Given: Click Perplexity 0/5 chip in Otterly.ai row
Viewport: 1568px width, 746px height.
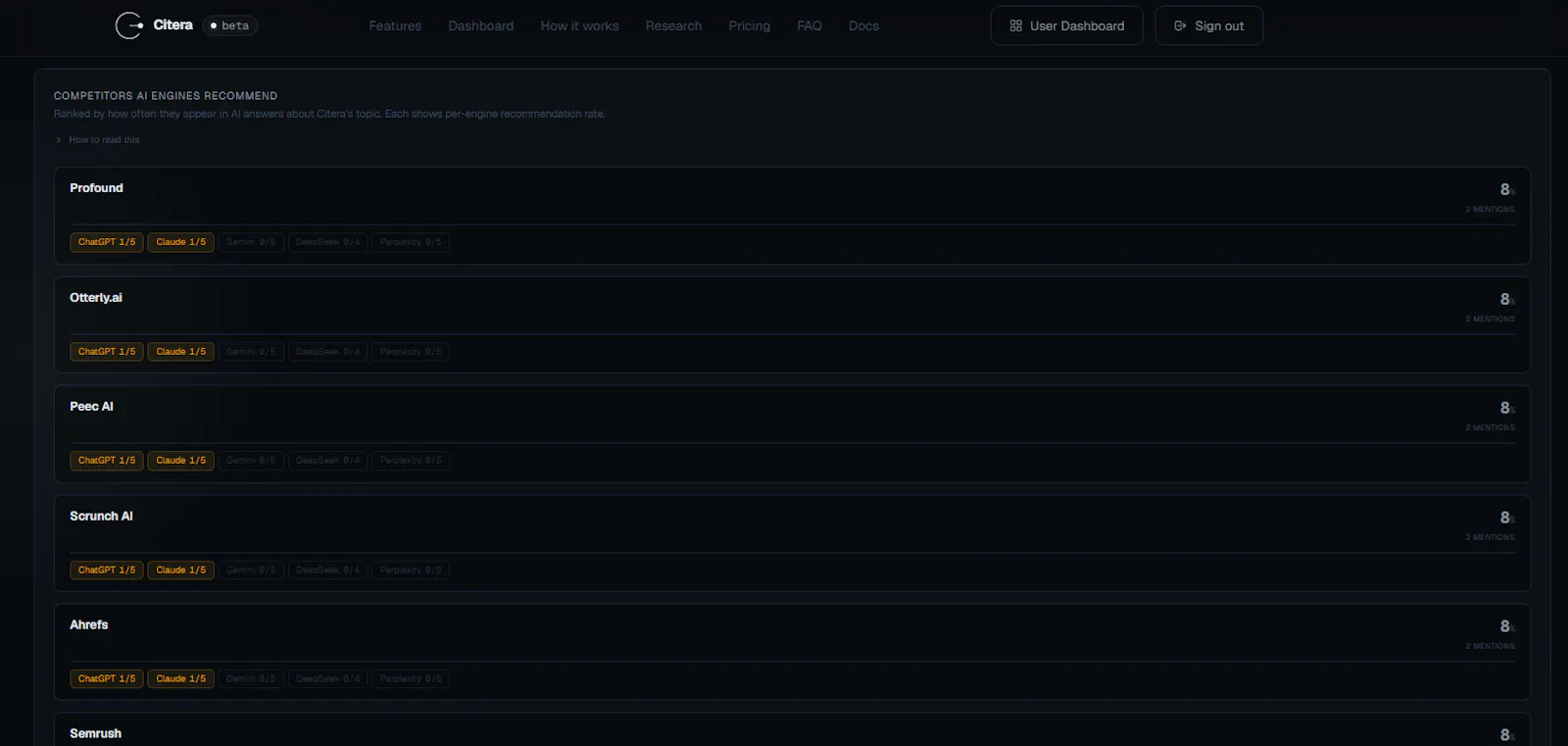Looking at the screenshot, I should [x=411, y=352].
